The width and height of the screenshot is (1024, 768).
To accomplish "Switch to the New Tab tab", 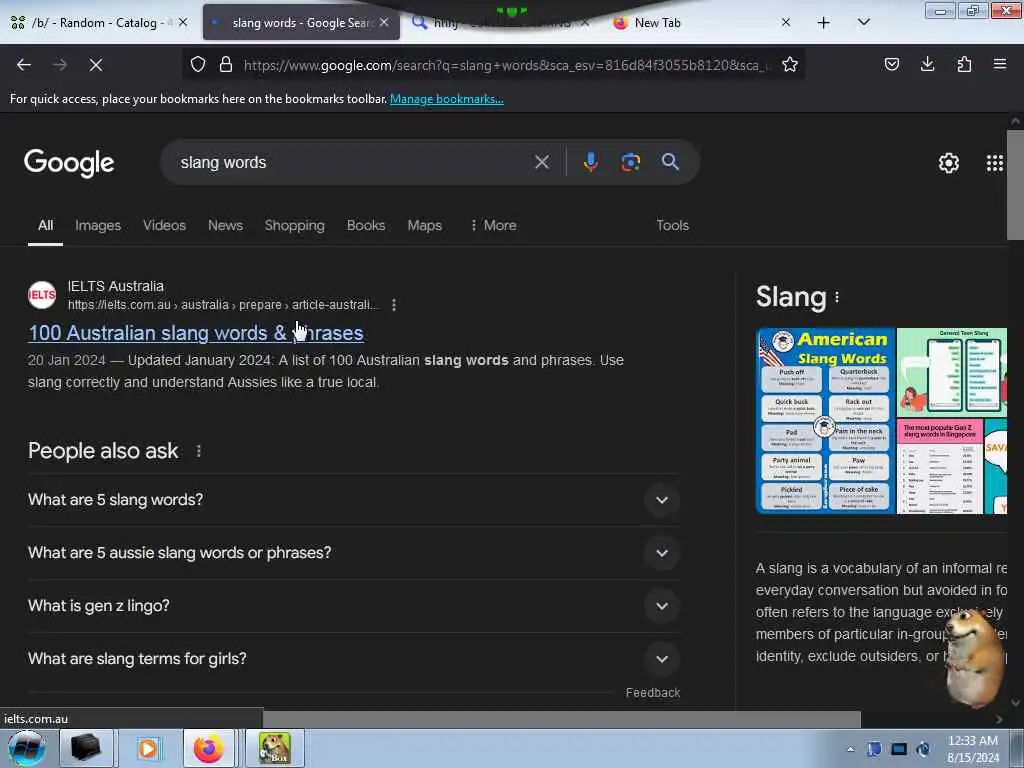I will [699, 23].
